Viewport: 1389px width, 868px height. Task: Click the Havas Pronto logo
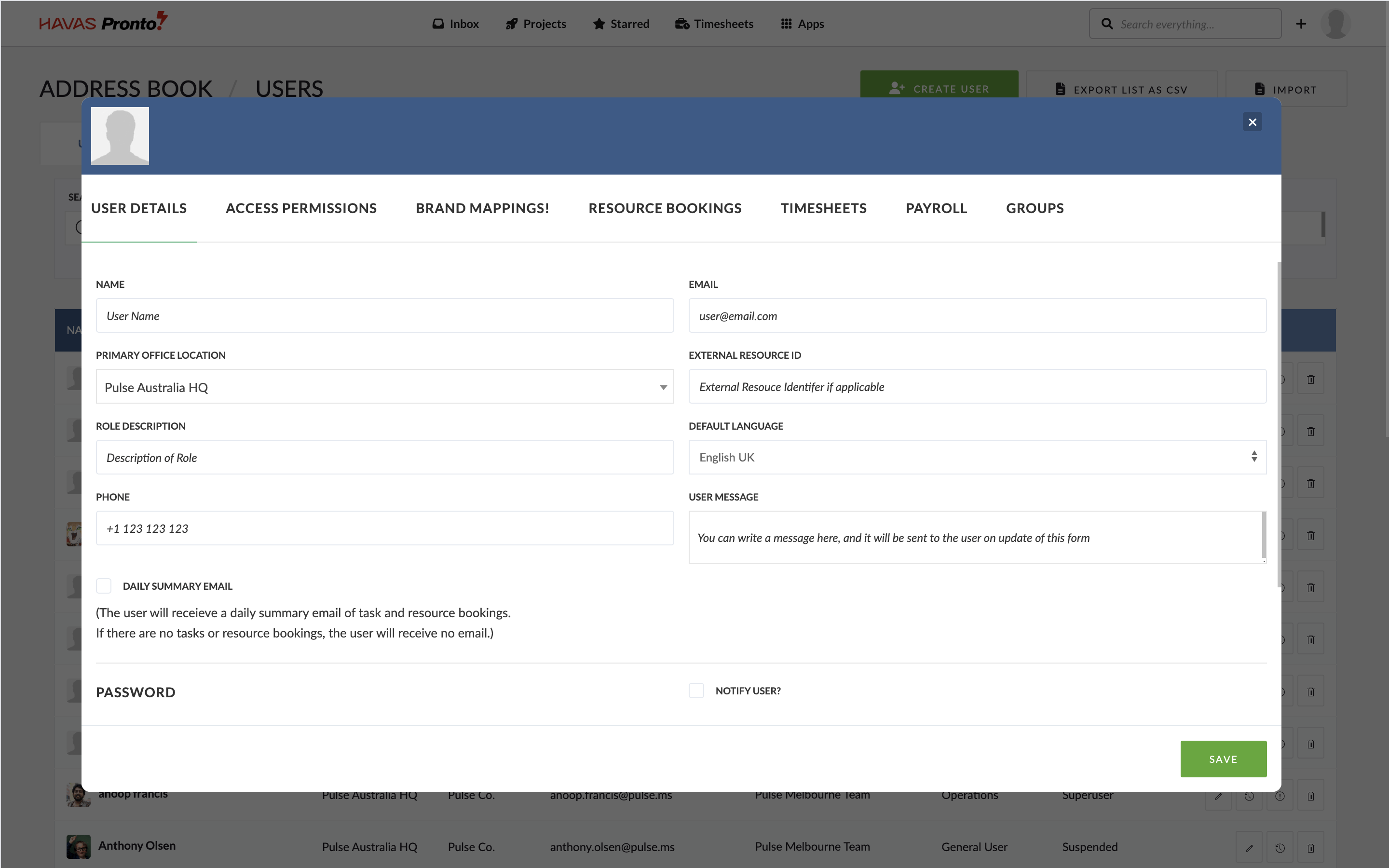[x=103, y=22]
